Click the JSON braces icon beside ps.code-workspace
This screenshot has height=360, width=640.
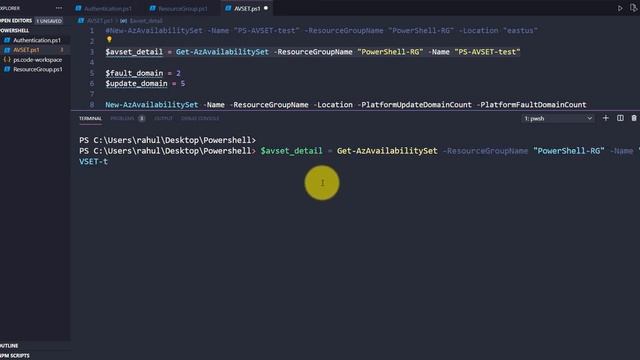pos(7,60)
